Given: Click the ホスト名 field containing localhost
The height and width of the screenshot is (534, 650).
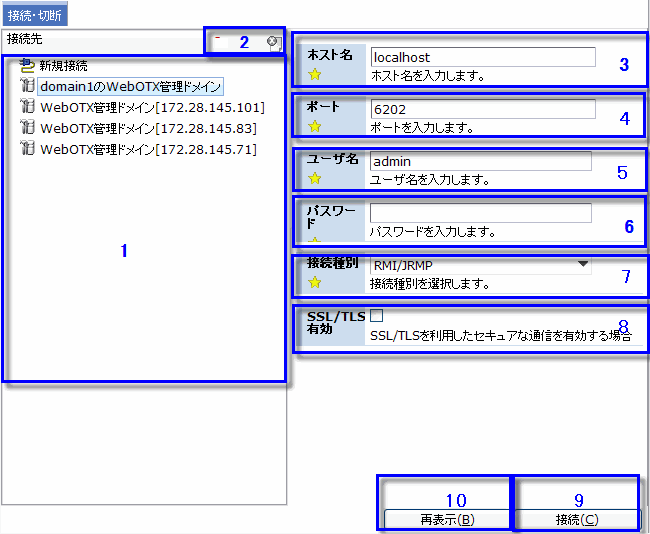Looking at the screenshot, I should [x=482, y=58].
